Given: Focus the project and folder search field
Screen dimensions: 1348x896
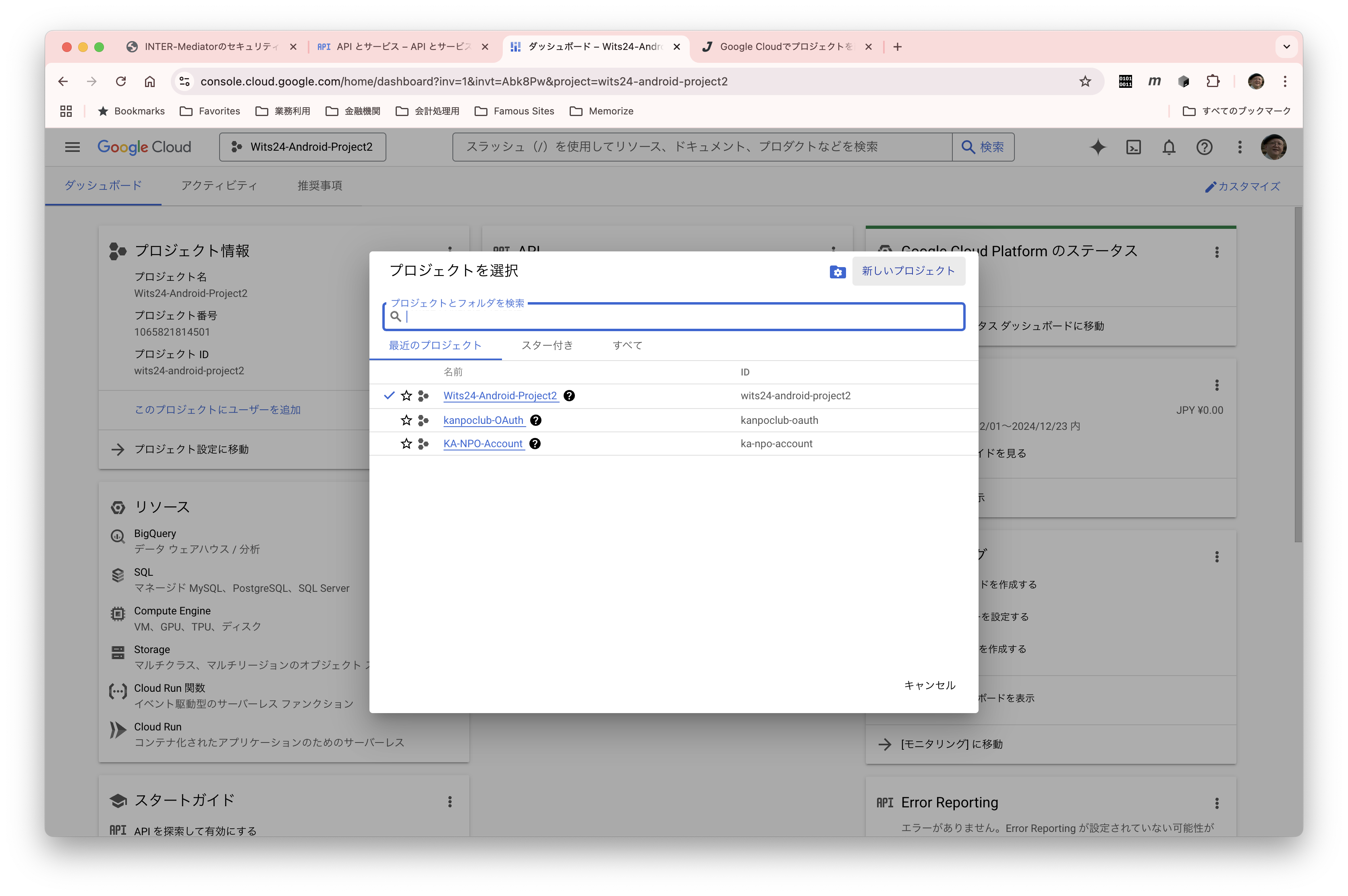Looking at the screenshot, I should point(673,317).
